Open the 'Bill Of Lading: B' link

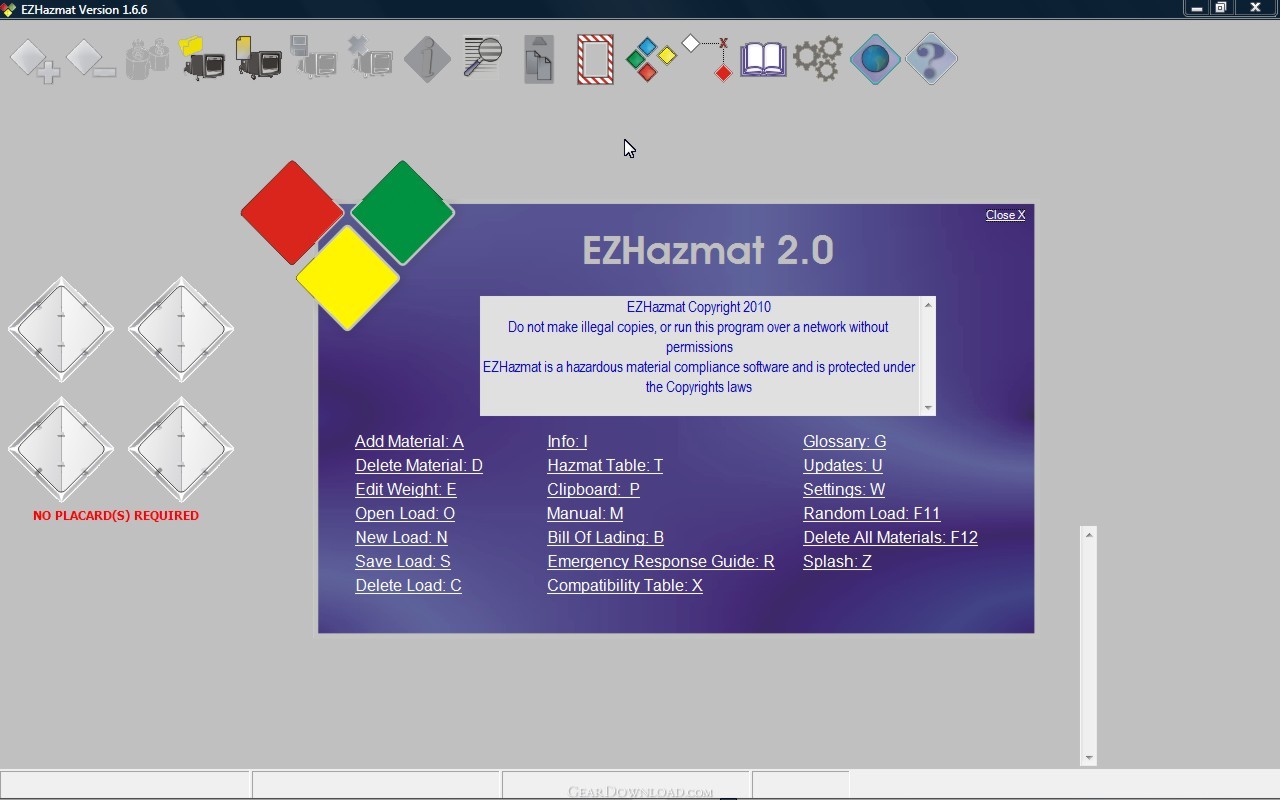click(605, 537)
